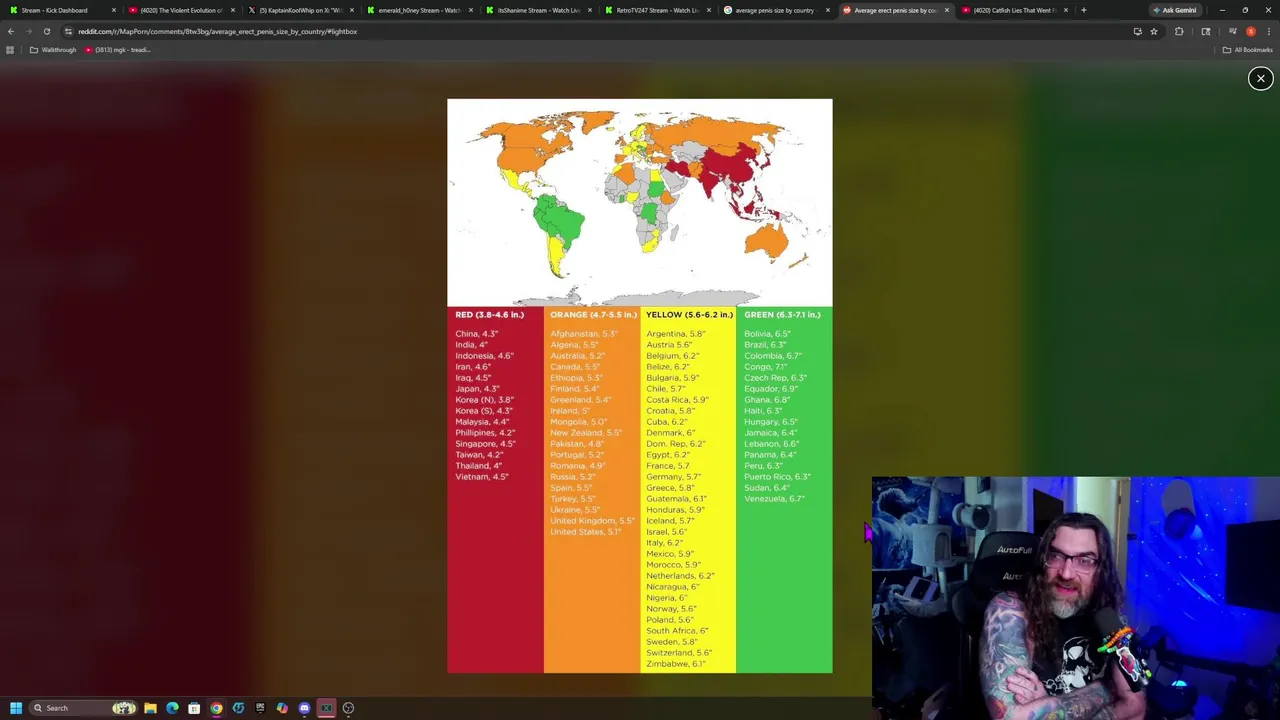Open the Windows Start menu
Viewport: 1280px width, 720px height.
[16, 708]
